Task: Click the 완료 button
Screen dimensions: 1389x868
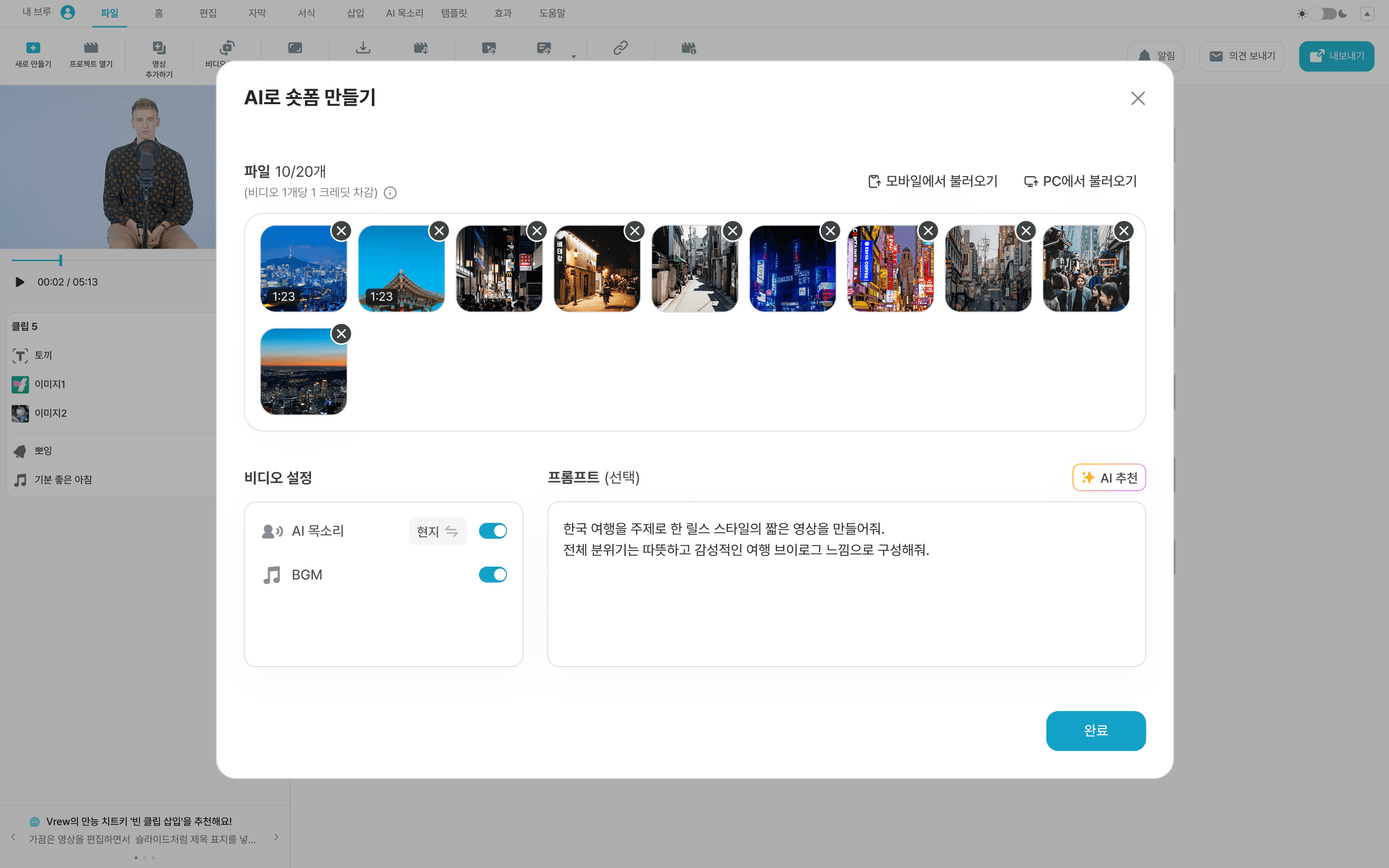Action: [x=1095, y=730]
